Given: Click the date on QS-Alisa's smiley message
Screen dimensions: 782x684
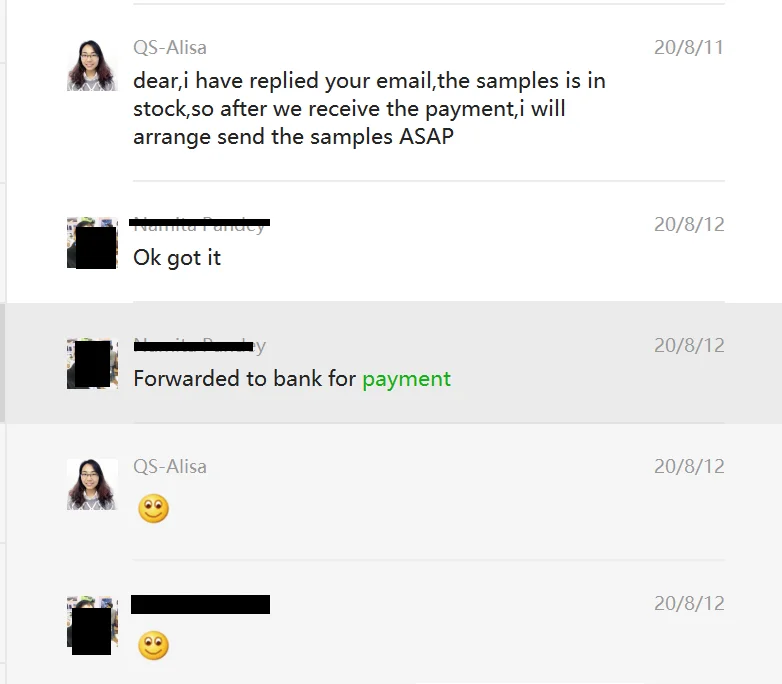Looking at the screenshot, I should [x=688, y=466].
